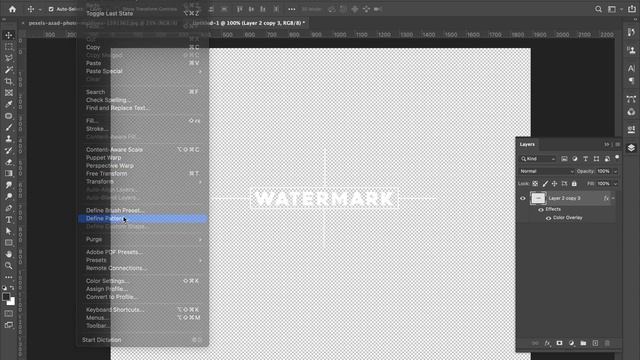
Task: Select the Magic Wand tool
Action: tap(9, 70)
